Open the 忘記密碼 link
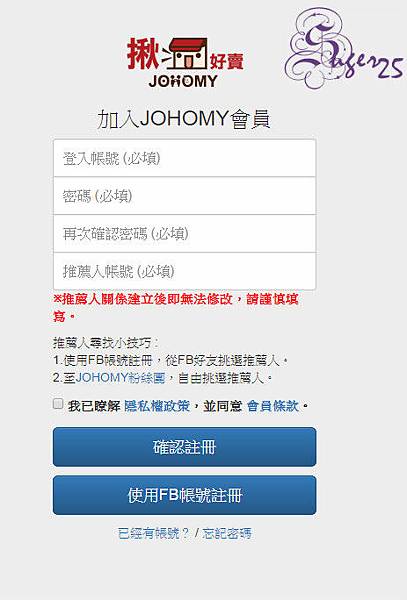407x600 pixels. click(227, 533)
